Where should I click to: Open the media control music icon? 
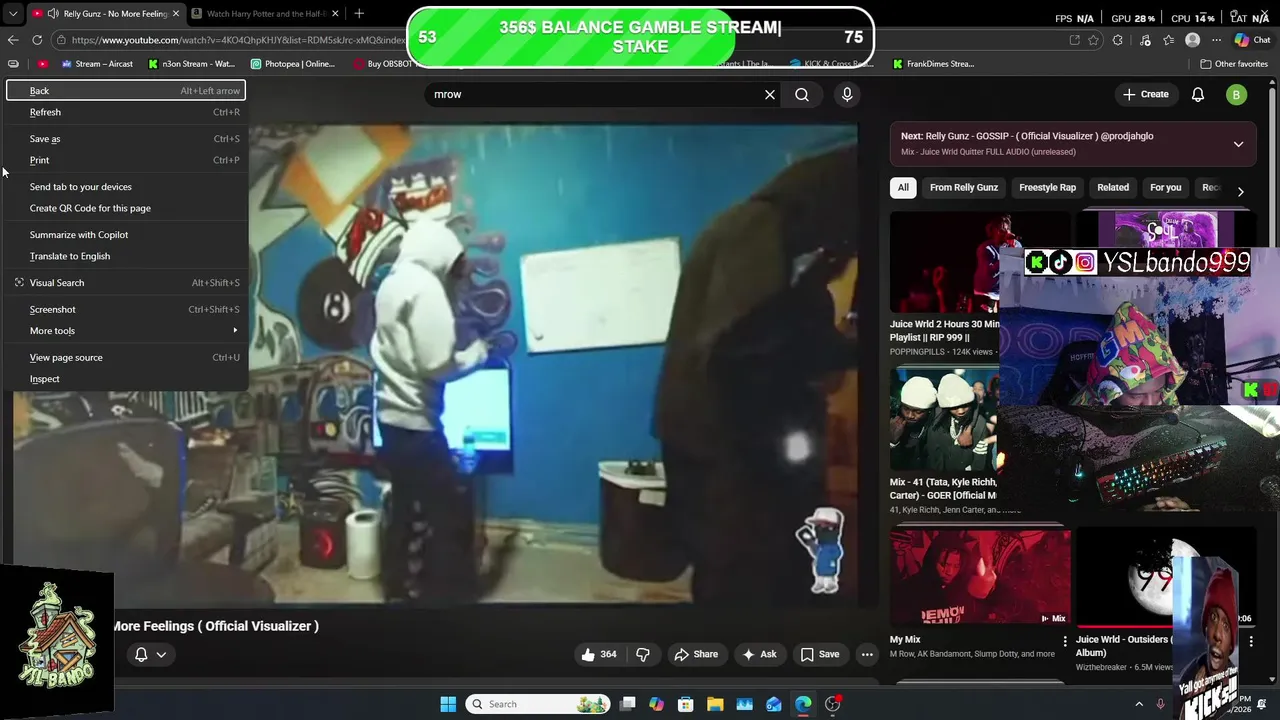click(1144, 40)
